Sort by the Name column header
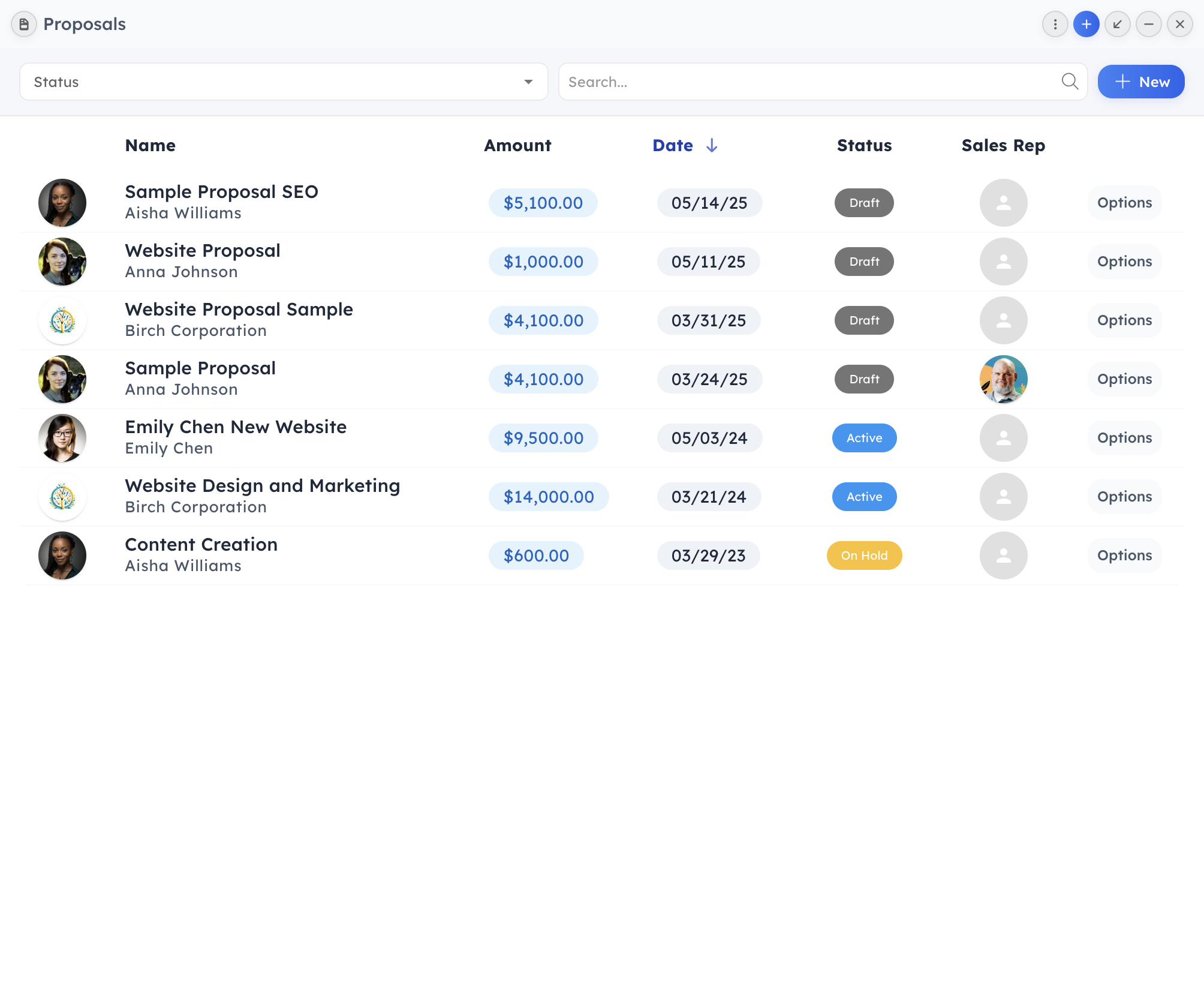This screenshot has width=1204, height=997. [x=150, y=146]
